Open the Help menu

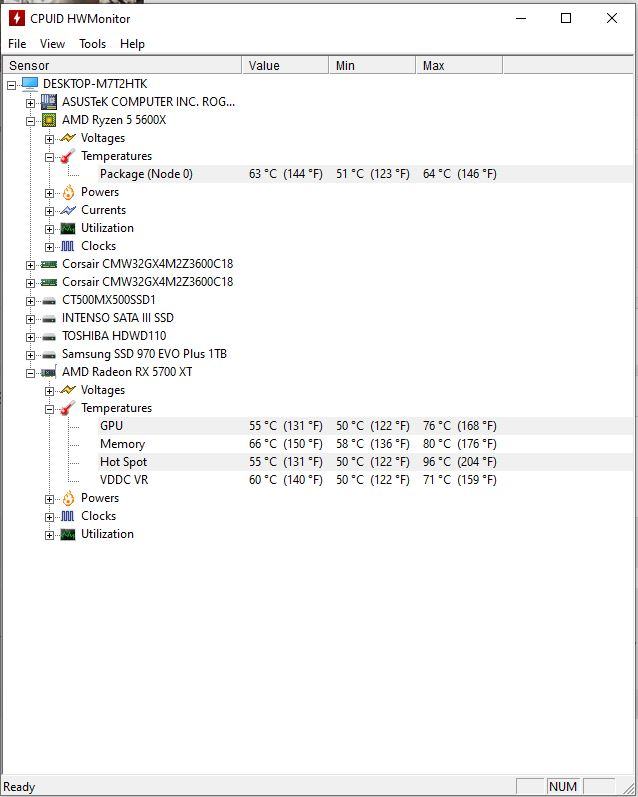click(x=132, y=44)
